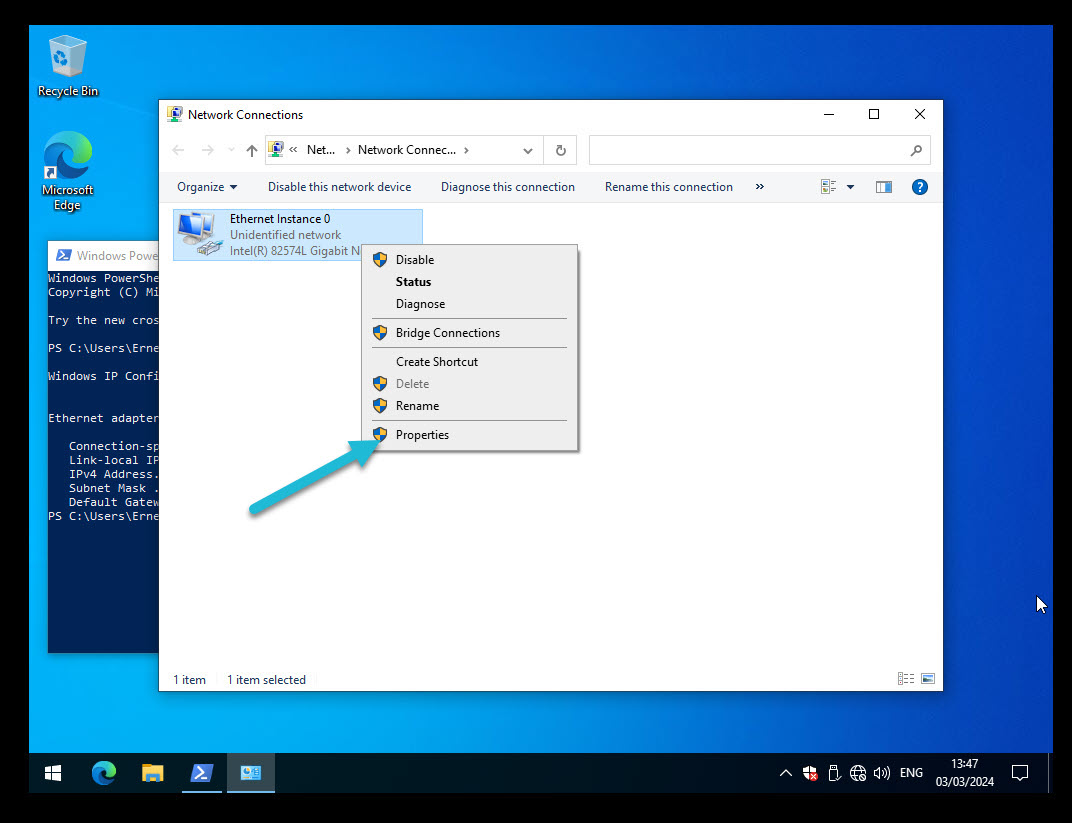Screen dimensions: 1072x823
Task: Click the Help question mark icon
Action: point(920,187)
